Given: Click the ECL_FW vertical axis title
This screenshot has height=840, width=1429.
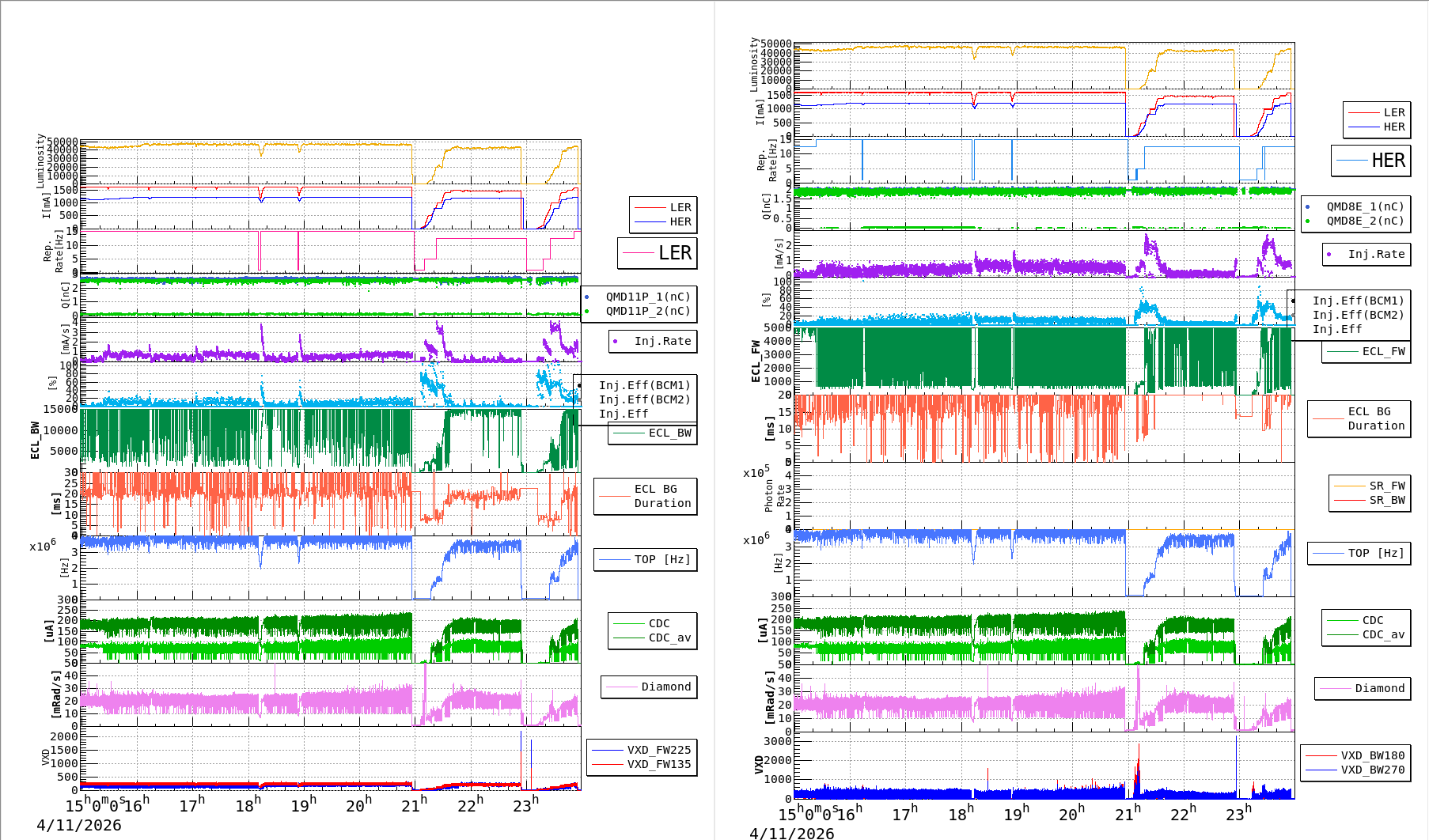Looking at the screenshot, I should (756, 361).
